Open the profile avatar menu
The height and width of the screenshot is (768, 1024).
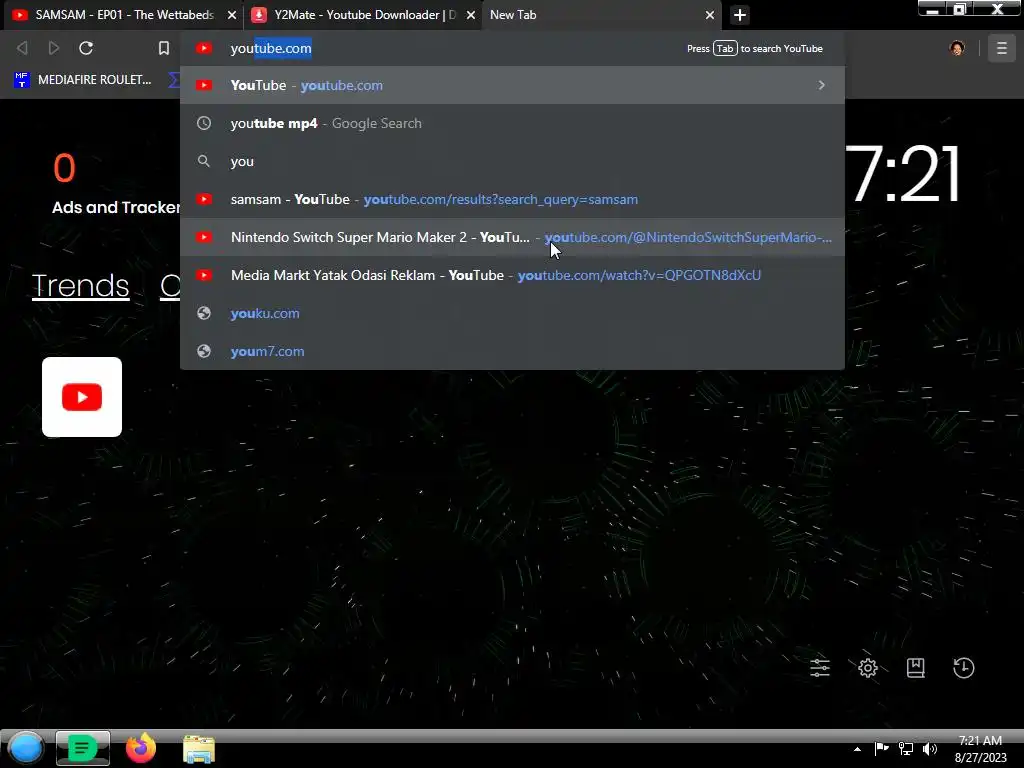[957, 48]
